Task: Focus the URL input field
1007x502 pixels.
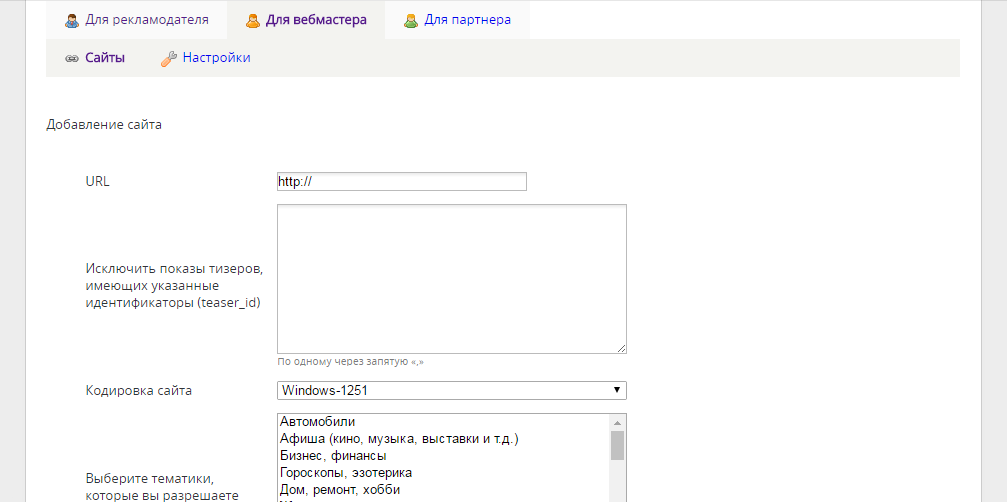Action: click(x=401, y=182)
